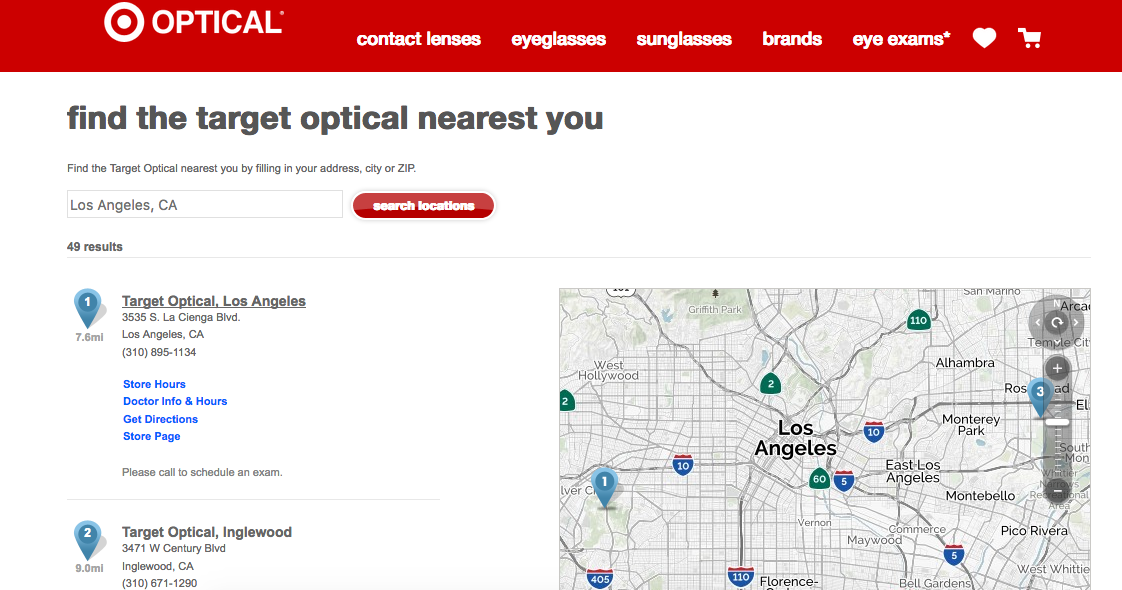Click the Los Angeles label on map
This screenshot has width=1122, height=590.
[796, 438]
